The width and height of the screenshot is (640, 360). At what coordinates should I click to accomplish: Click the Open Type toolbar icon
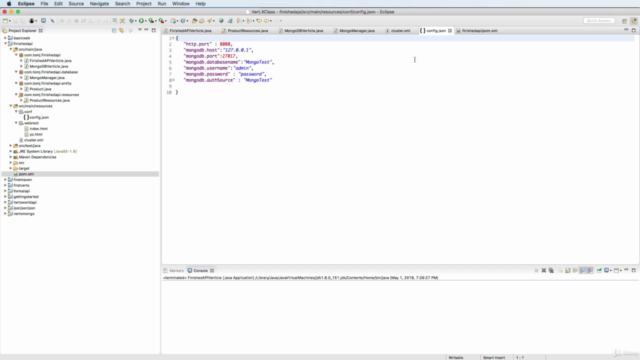point(194,21)
